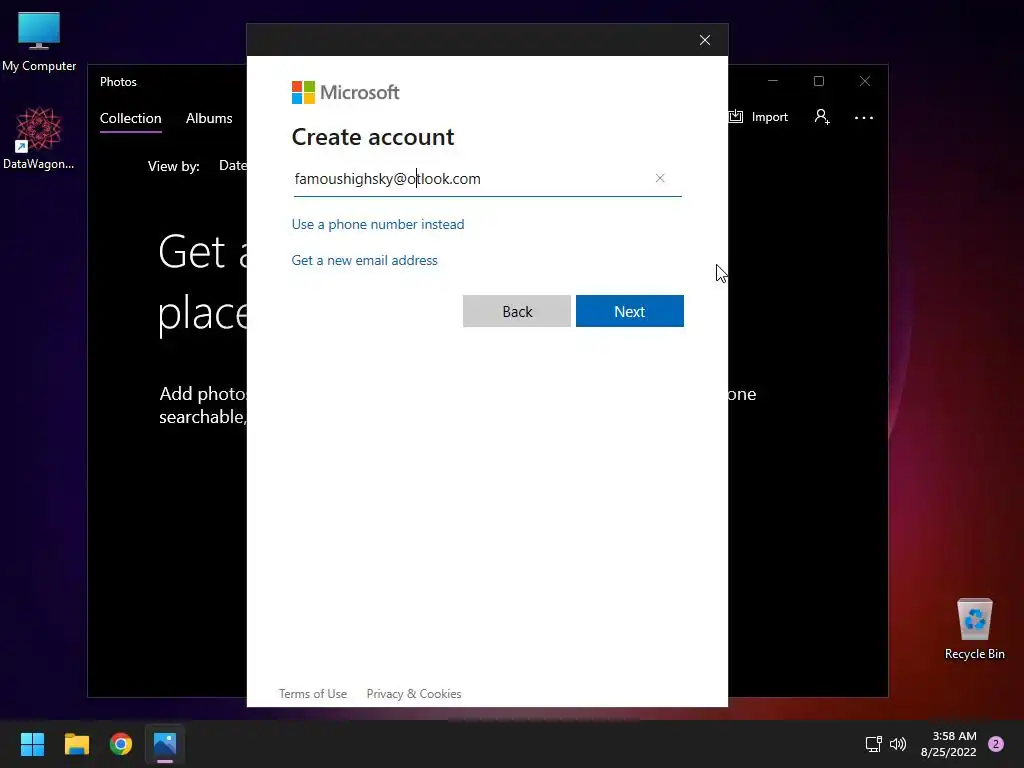Image resolution: width=1024 pixels, height=768 pixels.
Task: Click the Microsoft logo in dialog
Action: (x=345, y=93)
